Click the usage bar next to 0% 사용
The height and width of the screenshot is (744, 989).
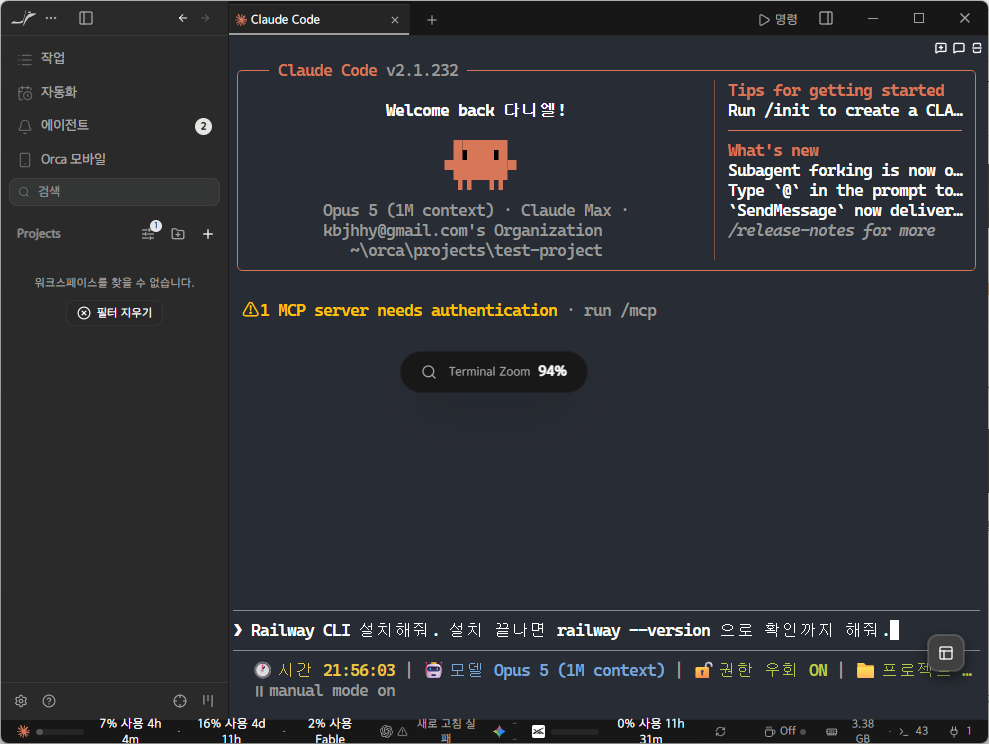coord(575,732)
